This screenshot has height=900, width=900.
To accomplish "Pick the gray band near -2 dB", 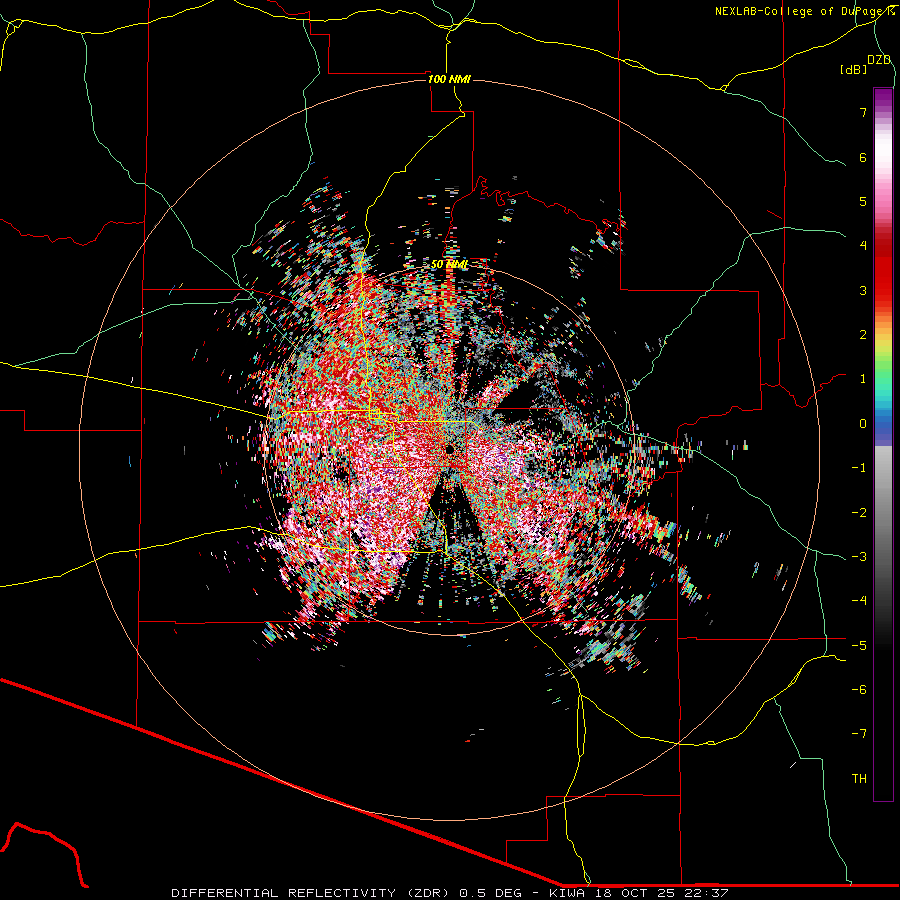I will [883, 513].
